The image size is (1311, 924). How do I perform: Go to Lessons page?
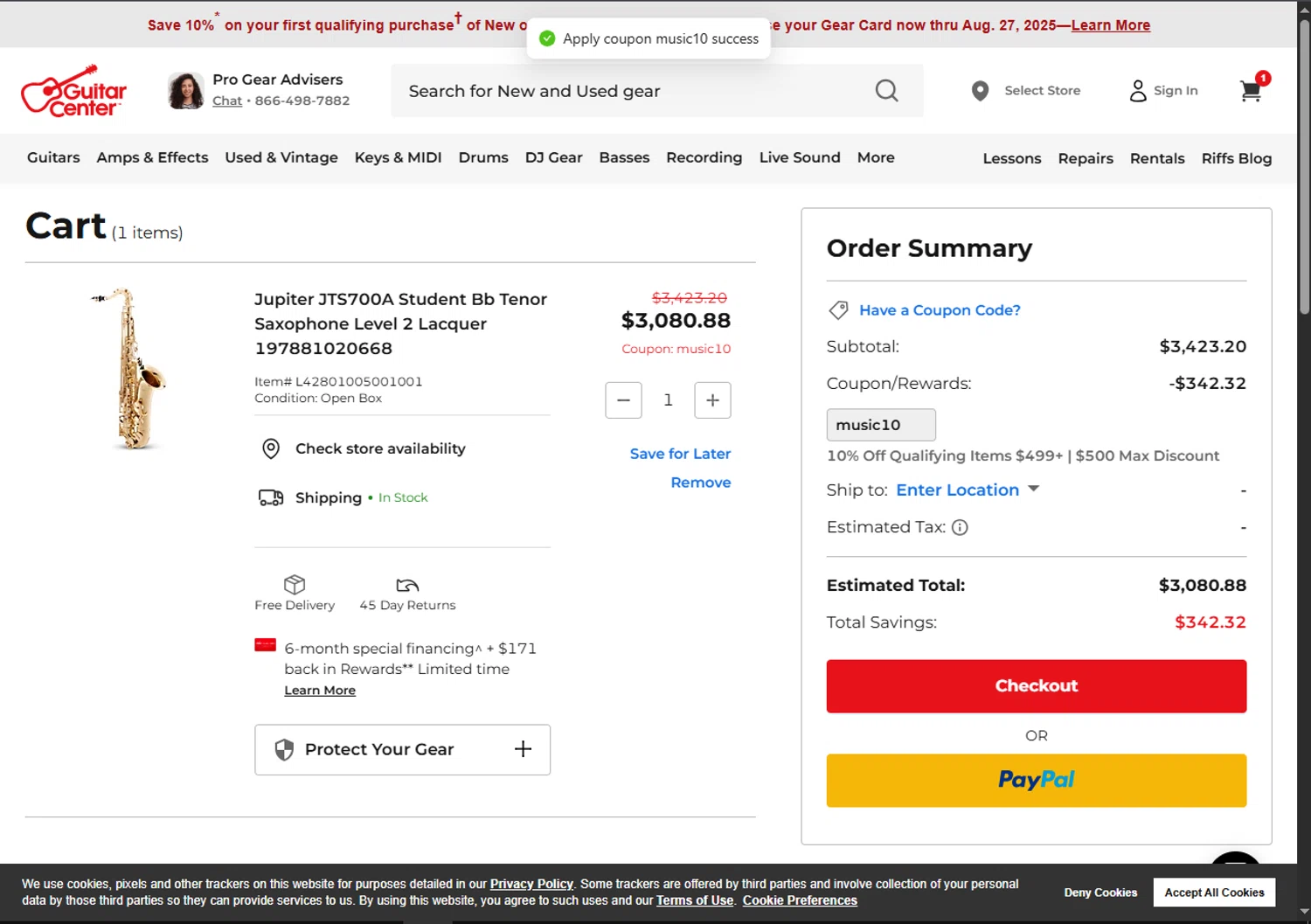point(1011,158)
